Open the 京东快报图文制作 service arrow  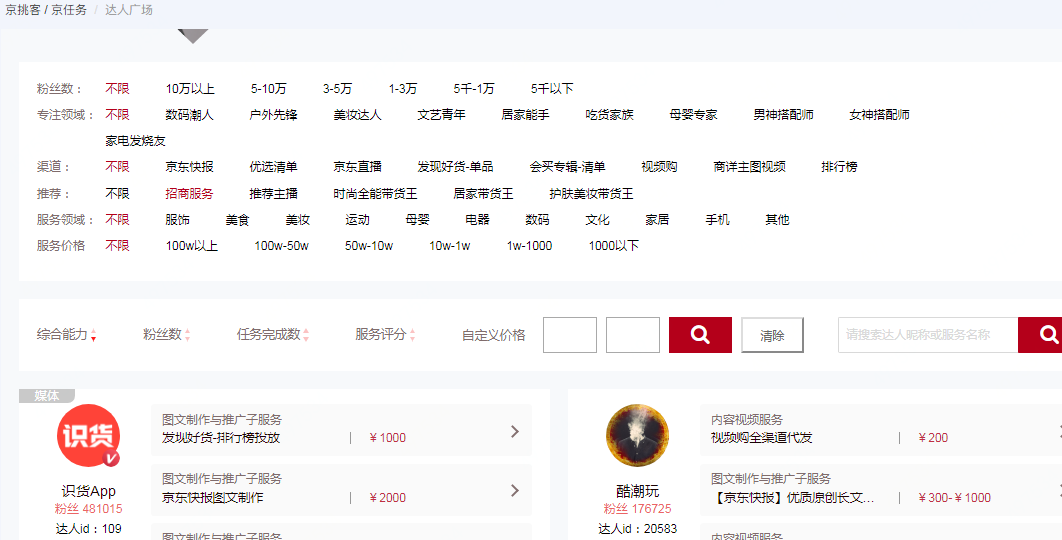tap(515, 490)
